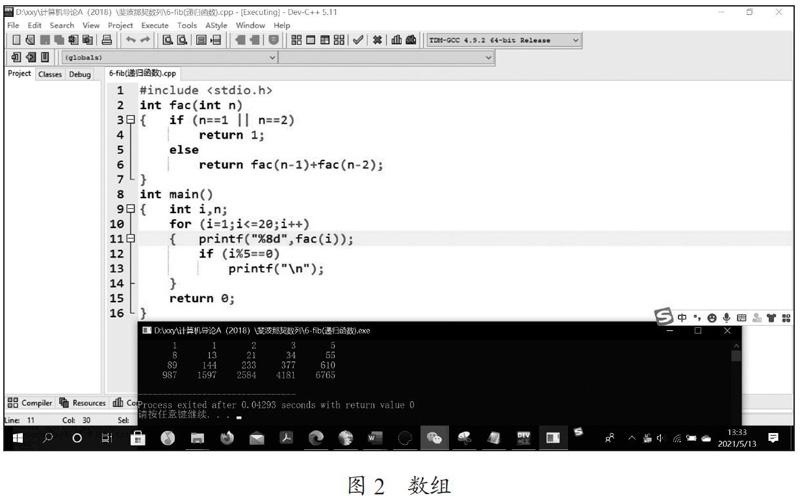The image size is (800, 500).
Task: Open the Search menu
Action: [62, 25]
